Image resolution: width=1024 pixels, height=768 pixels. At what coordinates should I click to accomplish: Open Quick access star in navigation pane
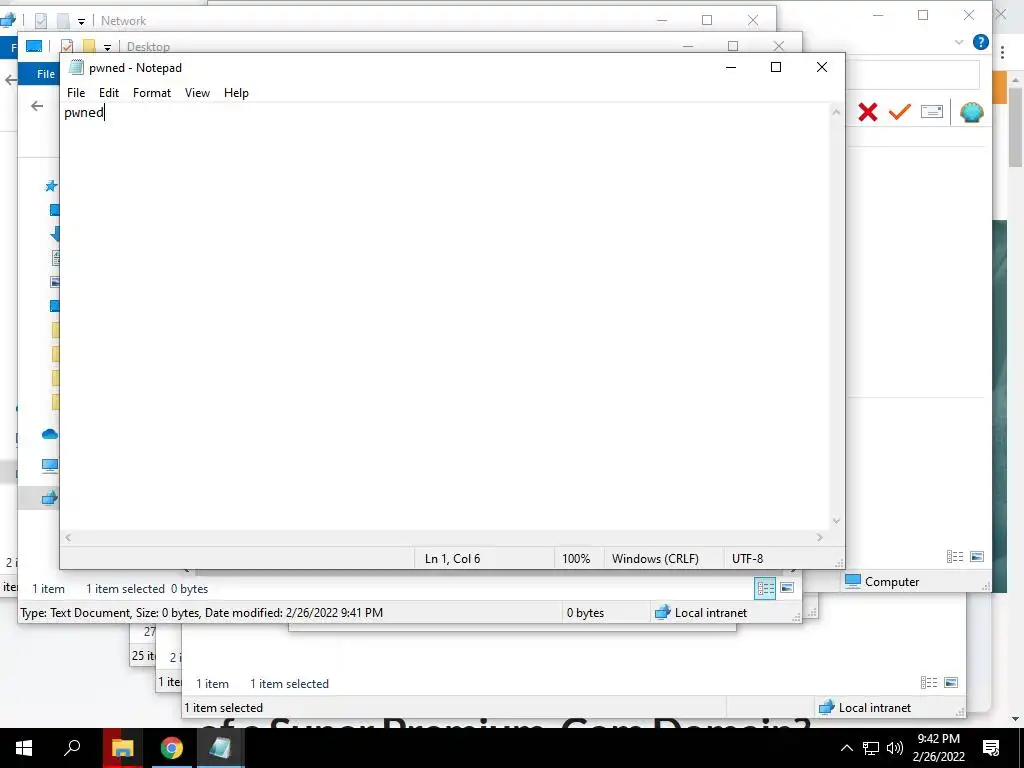pos(51,187)
